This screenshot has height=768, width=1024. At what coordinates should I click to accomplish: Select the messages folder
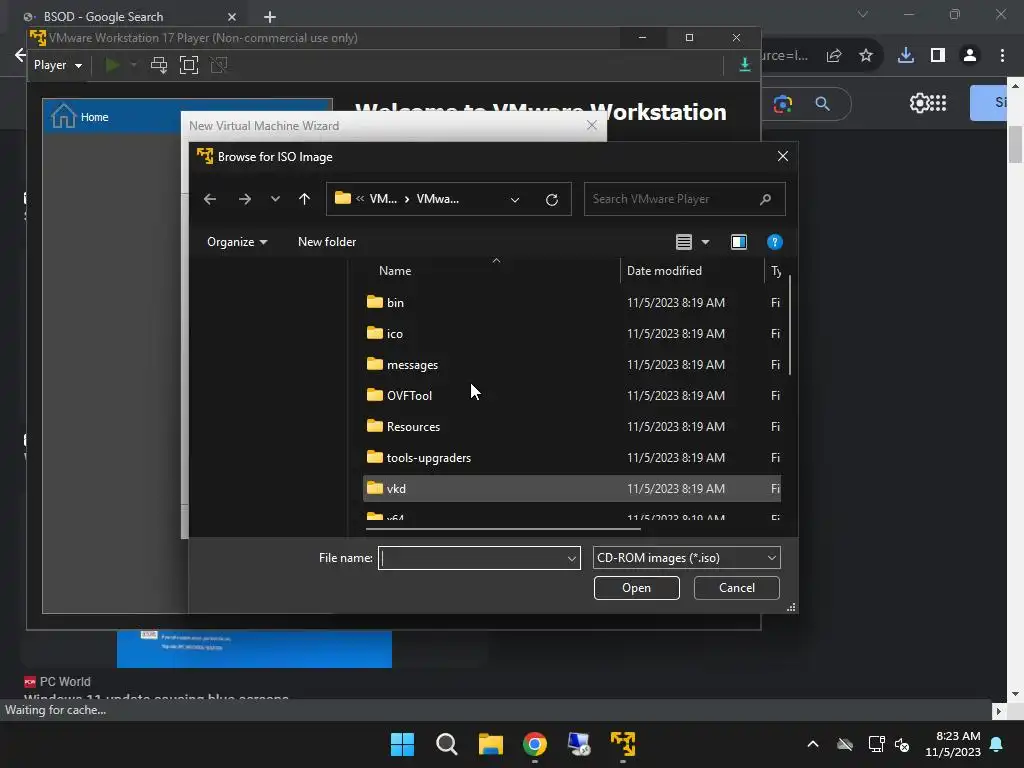pyautogui.click(x=571, y=364)
